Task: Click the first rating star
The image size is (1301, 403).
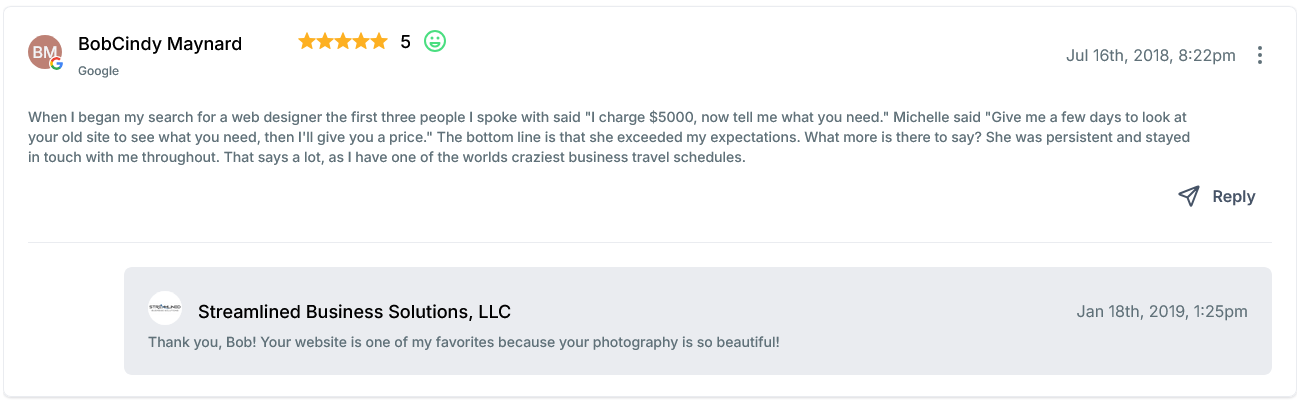Action: click(306, 42)
